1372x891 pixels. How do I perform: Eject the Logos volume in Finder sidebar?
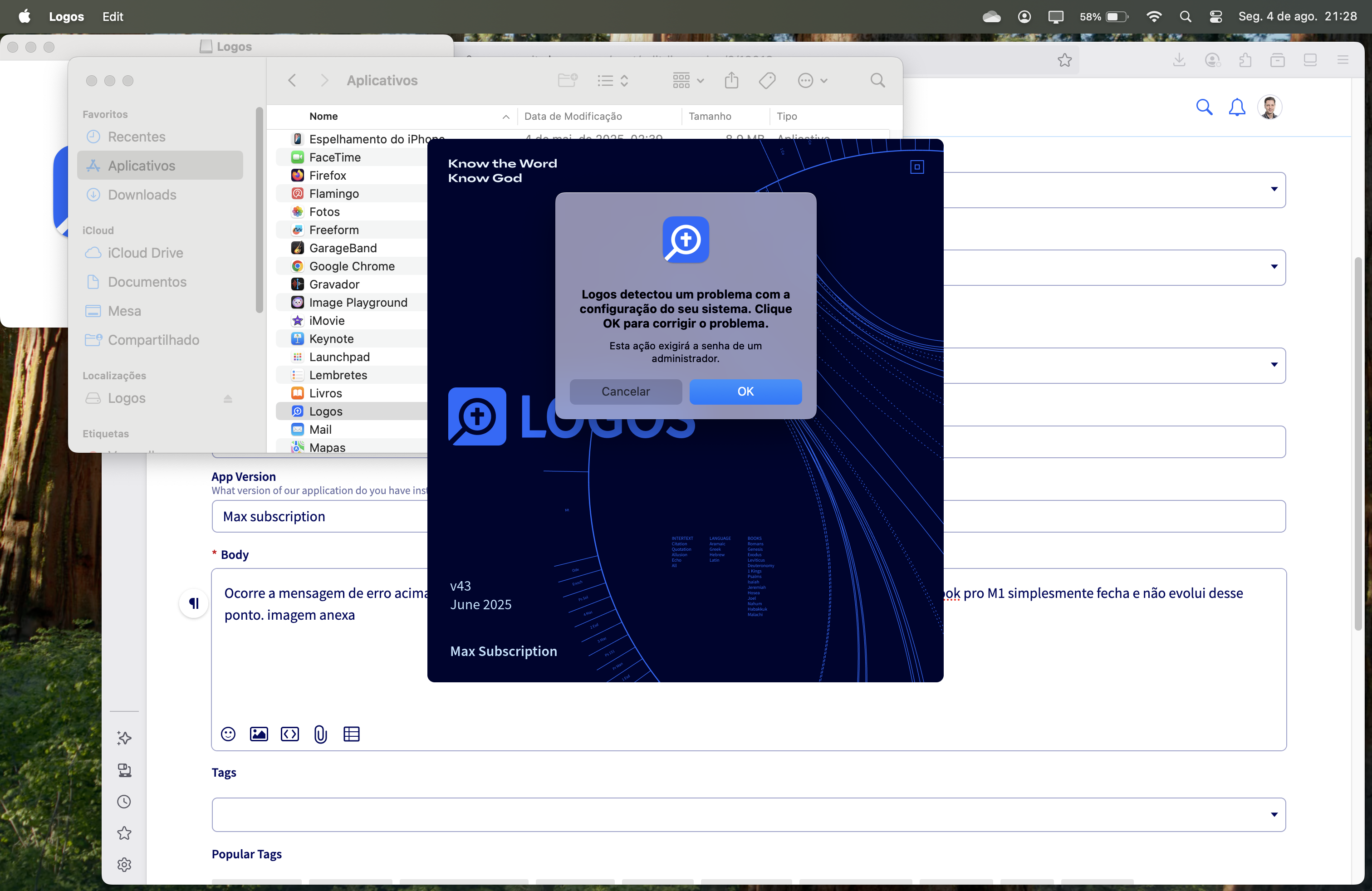[228, 398]
